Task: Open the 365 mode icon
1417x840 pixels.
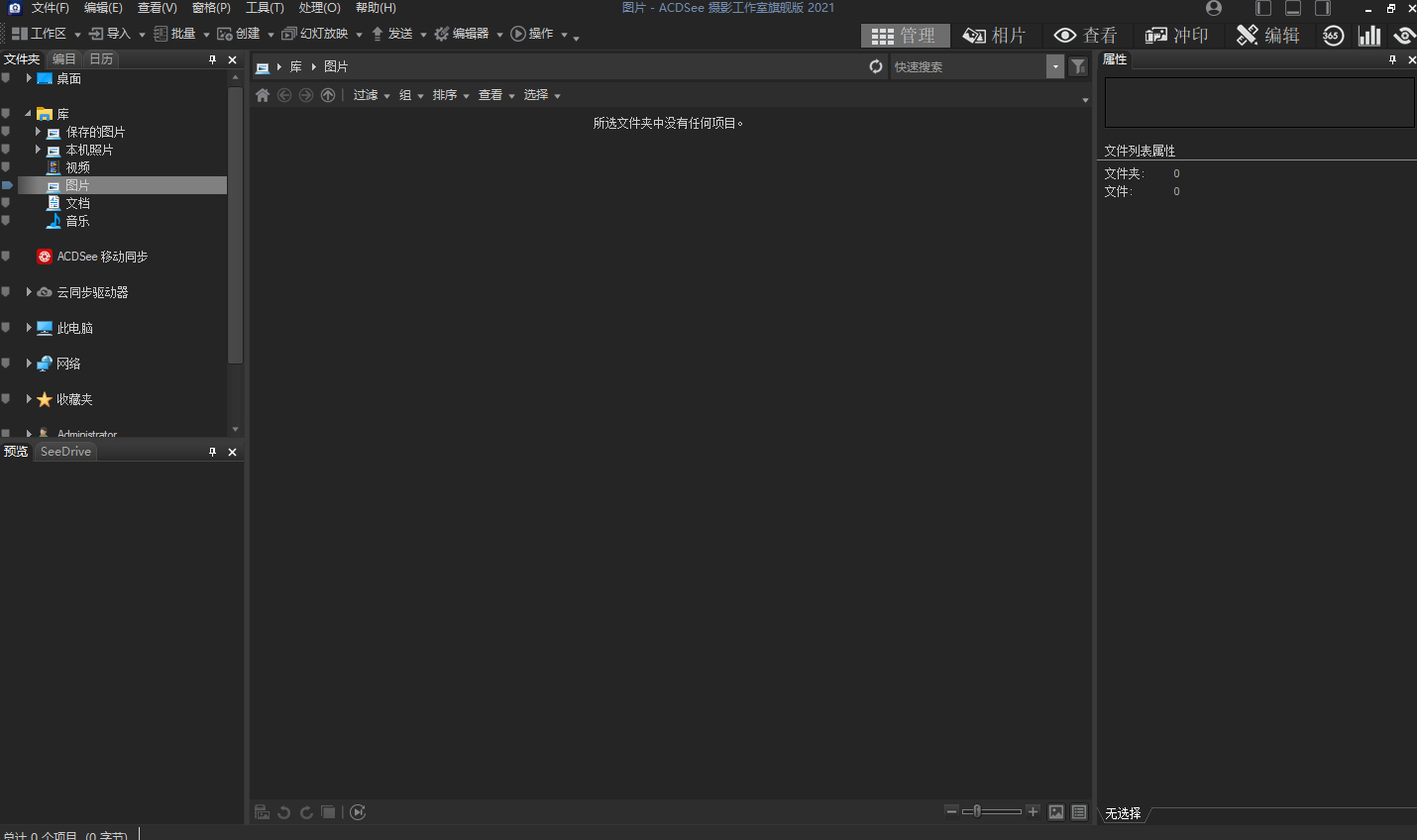Action: pos(1332,36)
